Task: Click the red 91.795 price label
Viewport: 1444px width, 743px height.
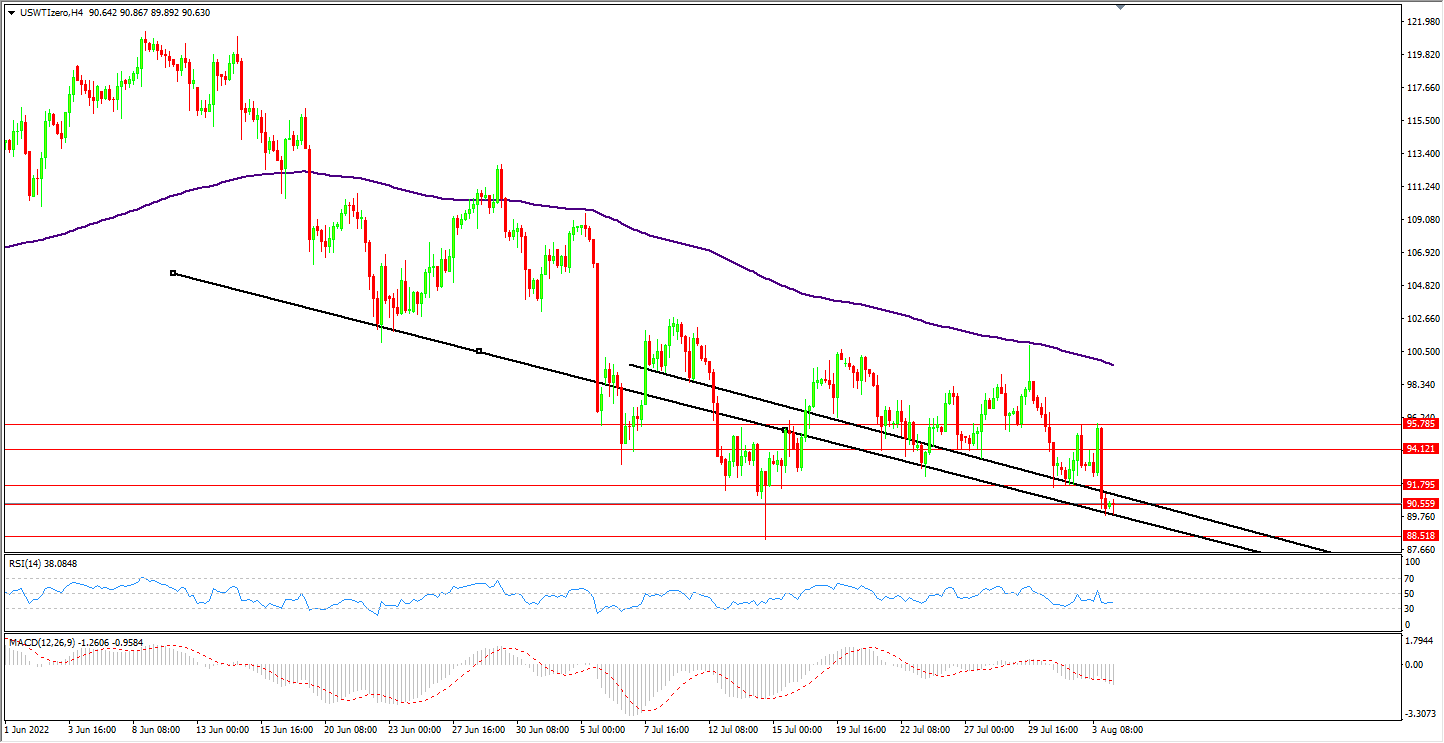Action: (1420, 486)
